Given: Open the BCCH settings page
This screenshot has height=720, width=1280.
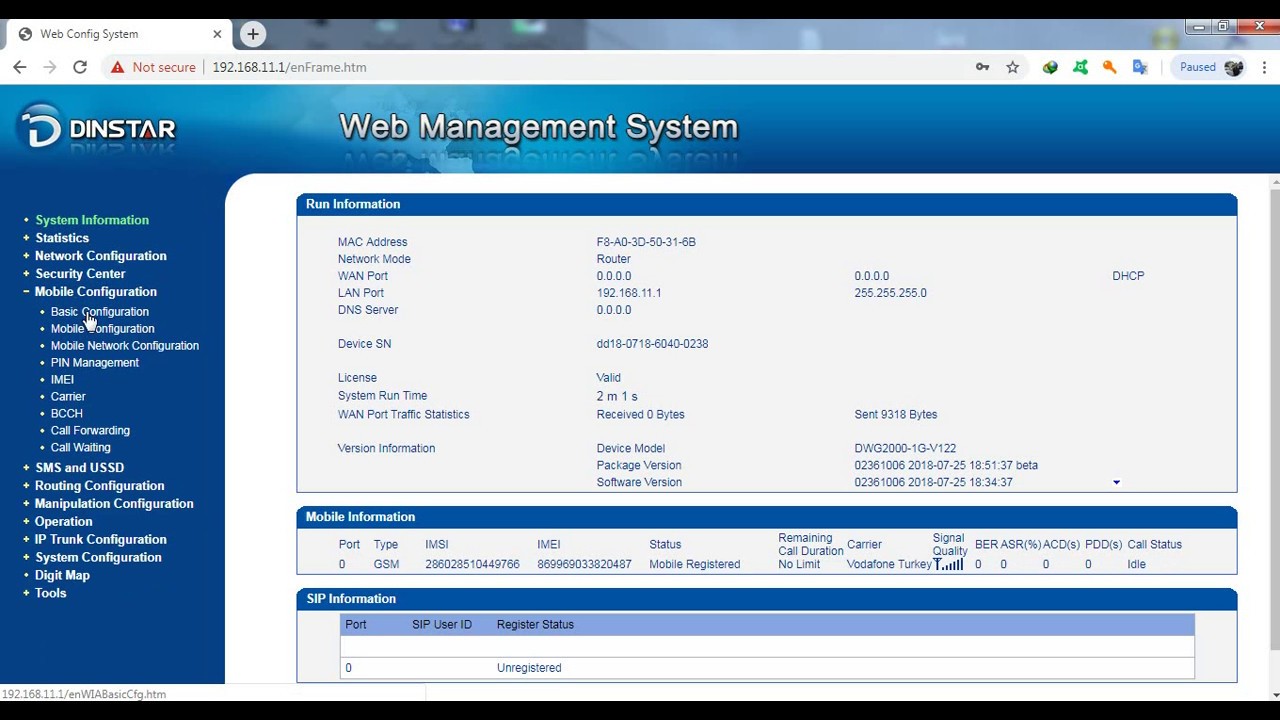Looking at the screenshot, I should [x=67, y=414].
